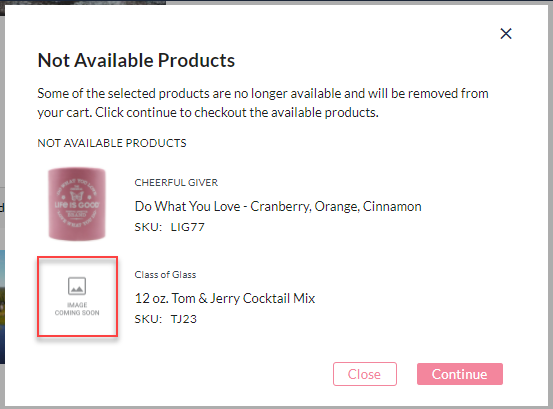The image size is (553, 409).
Task: Dismiss the dialog with the X icon
Action: [x=506, y=34]
